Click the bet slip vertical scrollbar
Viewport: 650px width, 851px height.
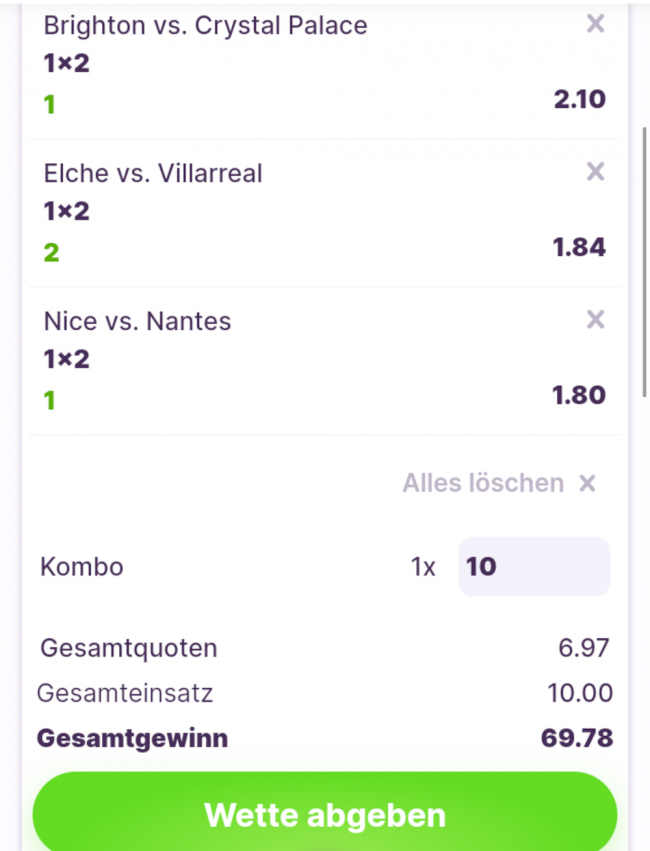(x=643, y=260)
